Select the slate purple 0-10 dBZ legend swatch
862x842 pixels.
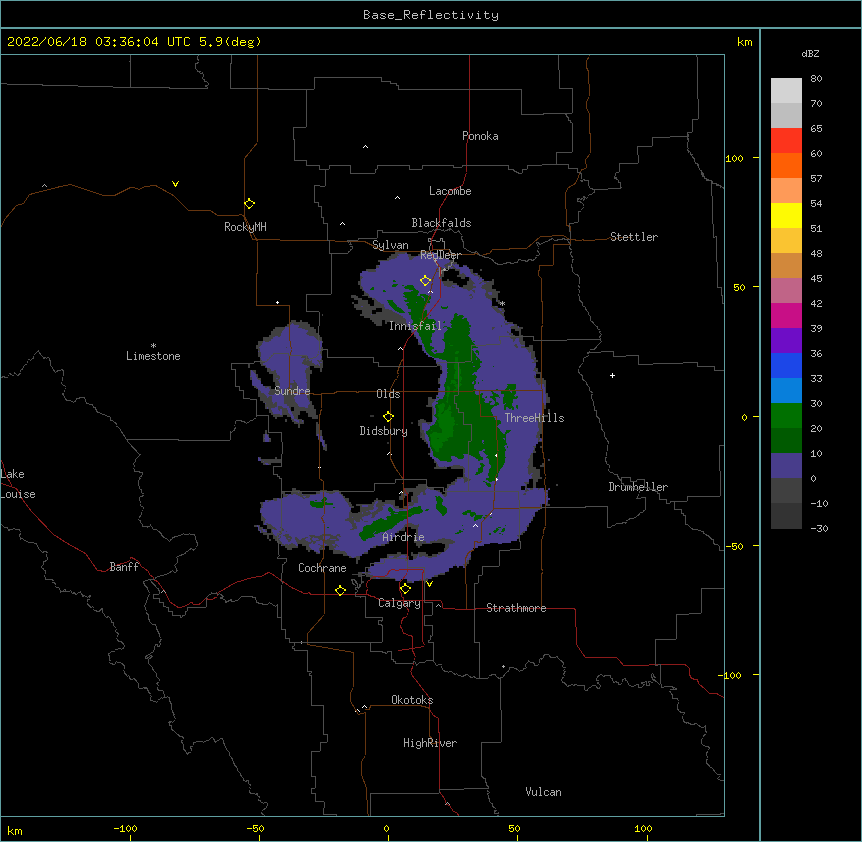pyautogui.click(x=786, y=466)
